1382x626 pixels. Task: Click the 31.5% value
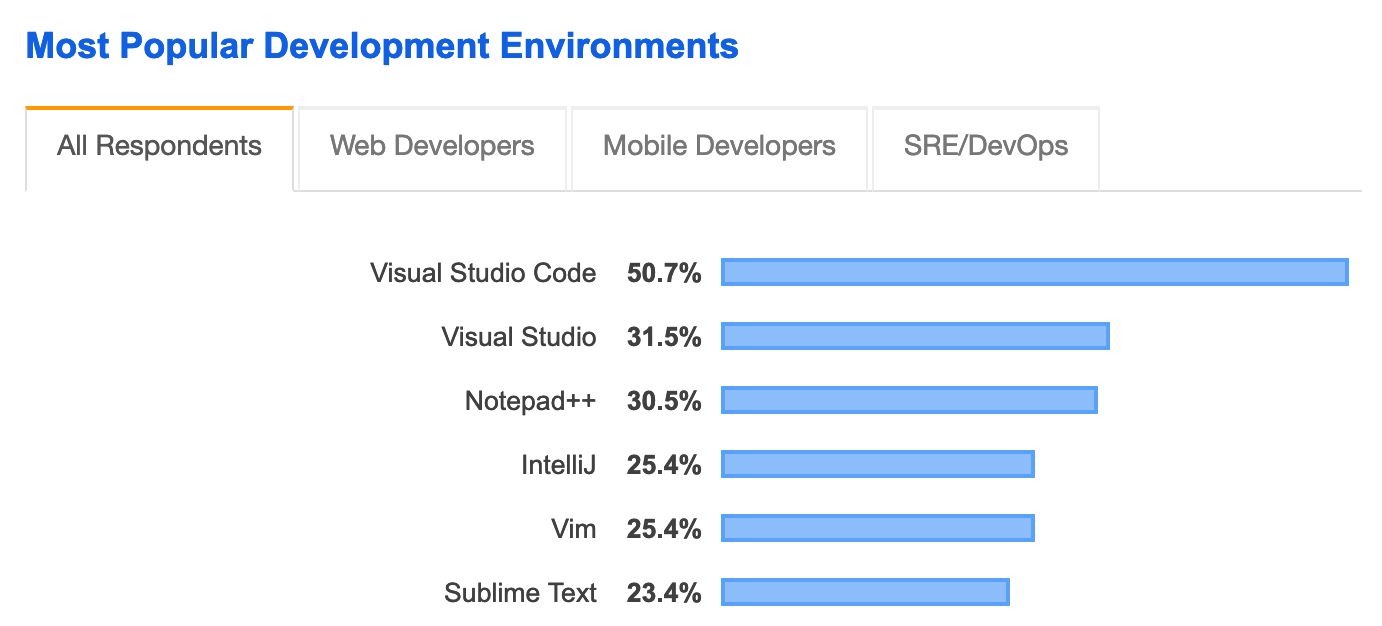coord(664,337)
